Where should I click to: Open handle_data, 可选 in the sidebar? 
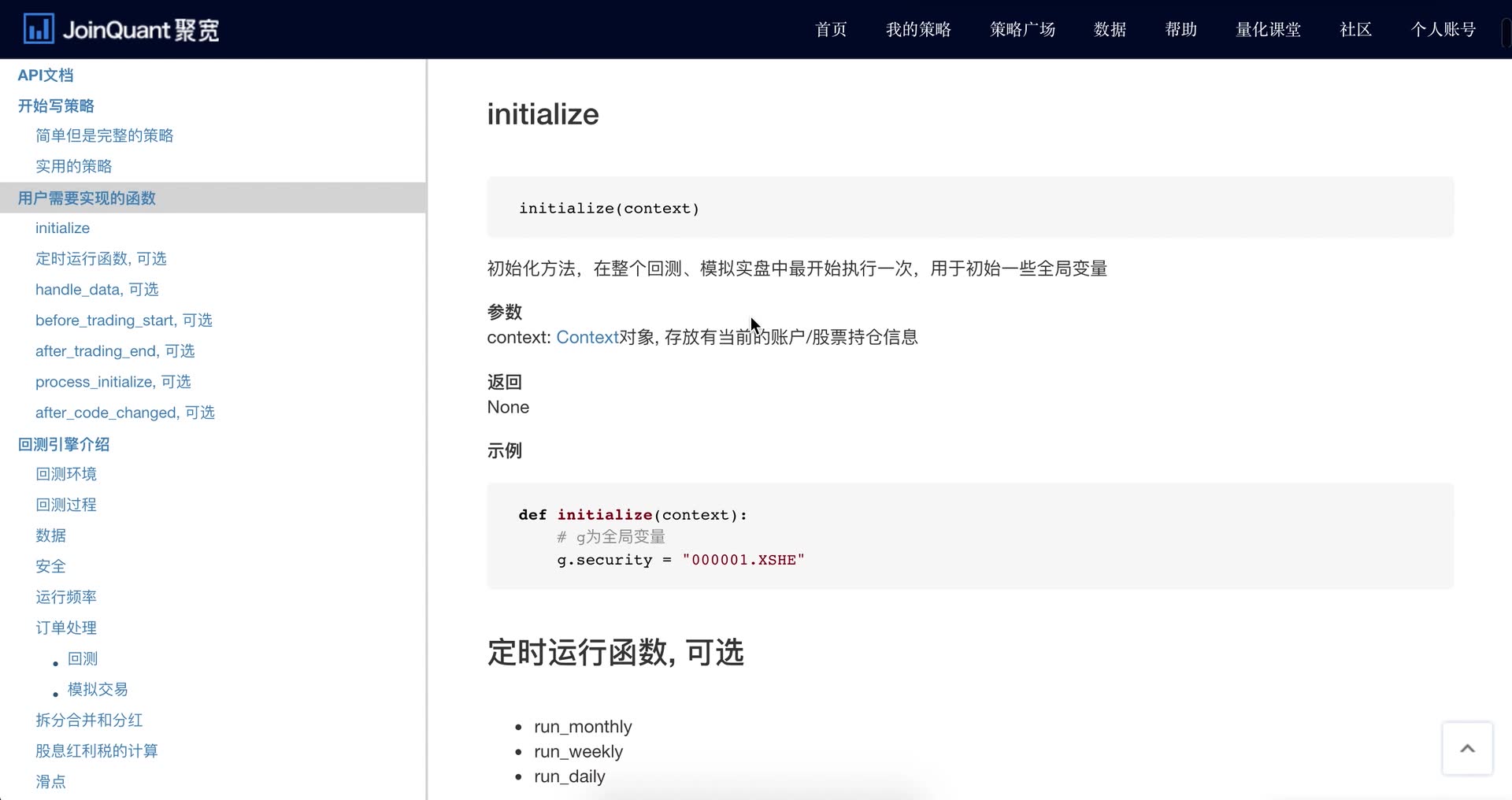[x=97, y=289]
